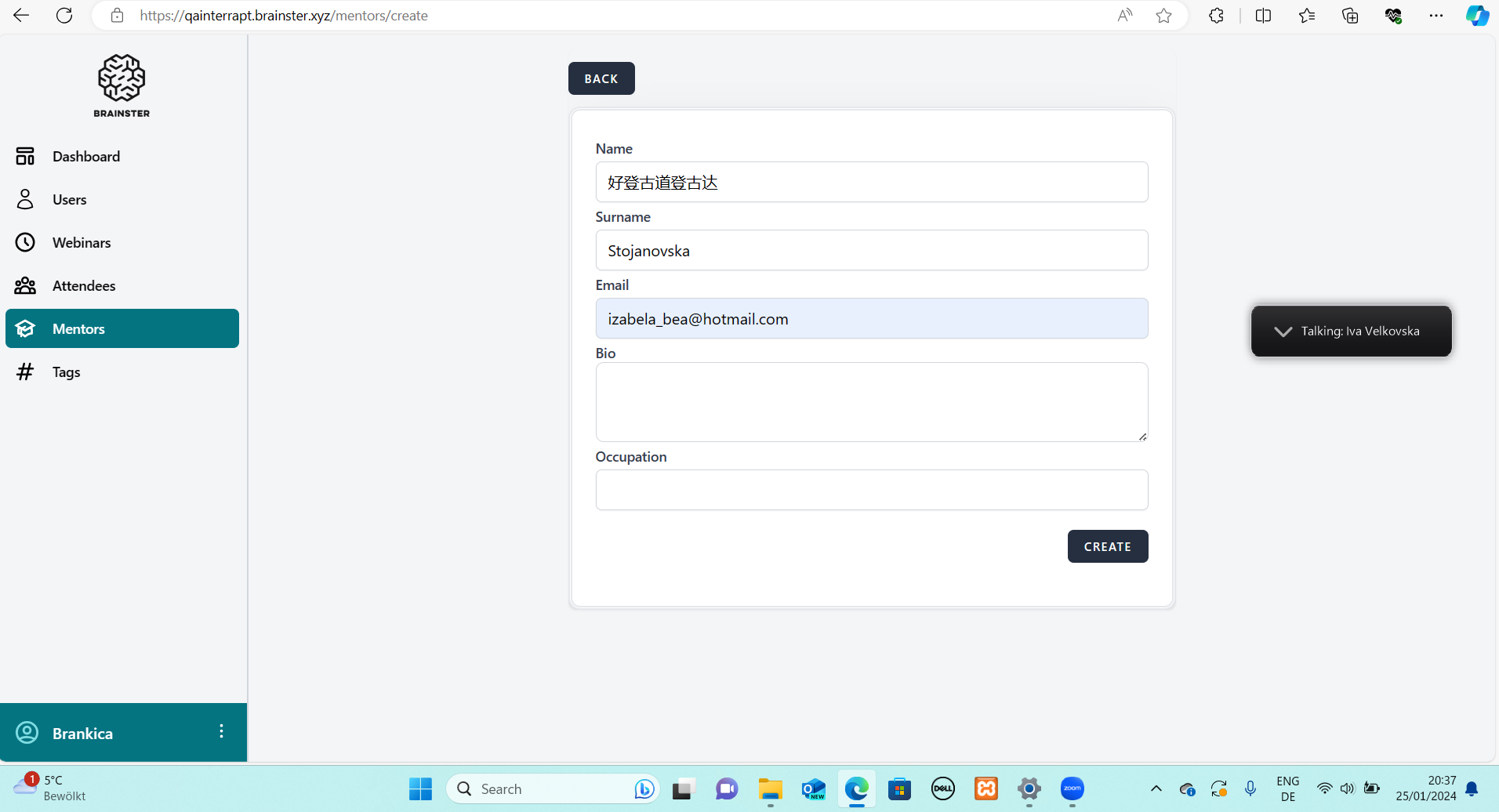Click inside the Bio text area
Image resolution: width=1499 pixels, height=812 pixels.
click(x=871, y=402)
